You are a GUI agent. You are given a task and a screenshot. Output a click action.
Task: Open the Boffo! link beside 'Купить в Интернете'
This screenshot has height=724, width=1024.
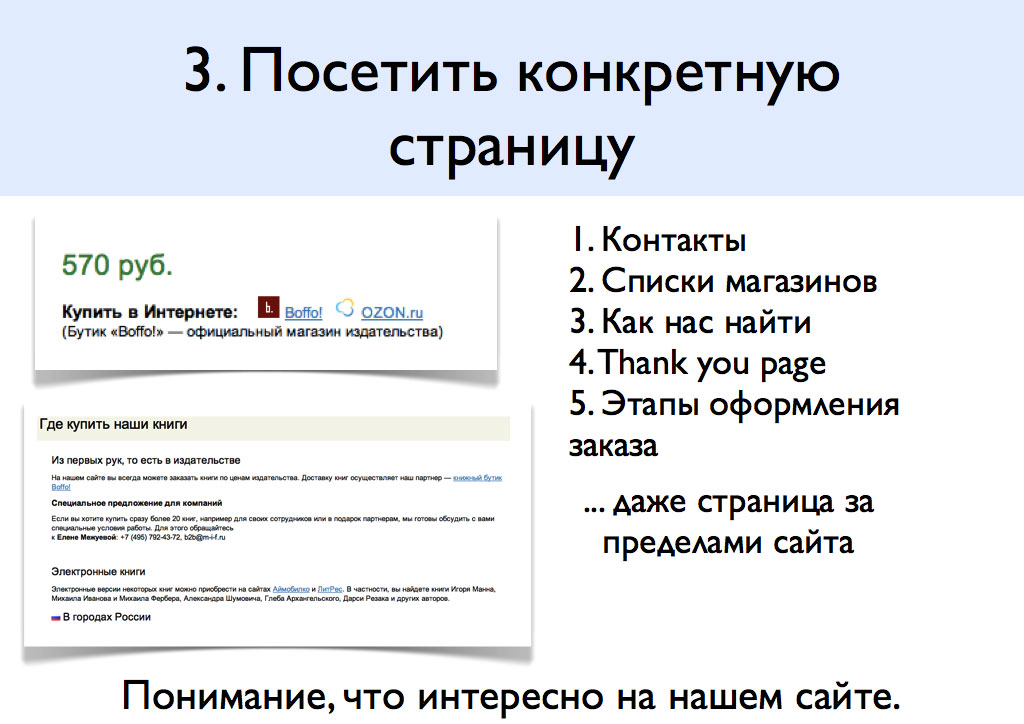(x=303, y=312)
